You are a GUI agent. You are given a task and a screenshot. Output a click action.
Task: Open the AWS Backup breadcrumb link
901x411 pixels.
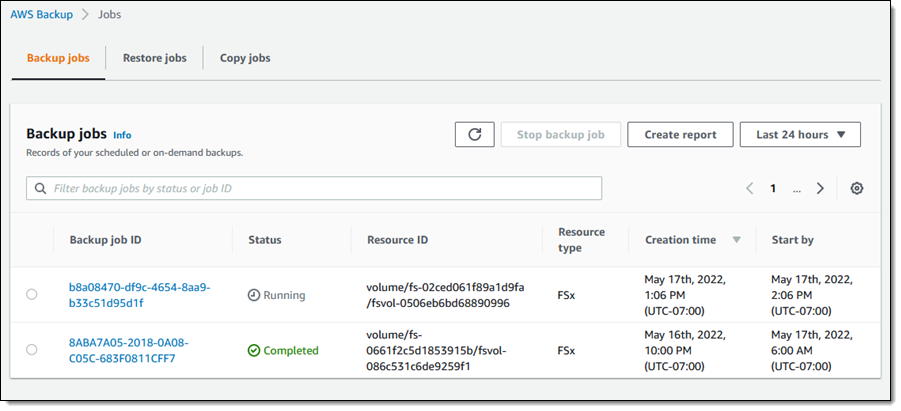click(41, 14)
